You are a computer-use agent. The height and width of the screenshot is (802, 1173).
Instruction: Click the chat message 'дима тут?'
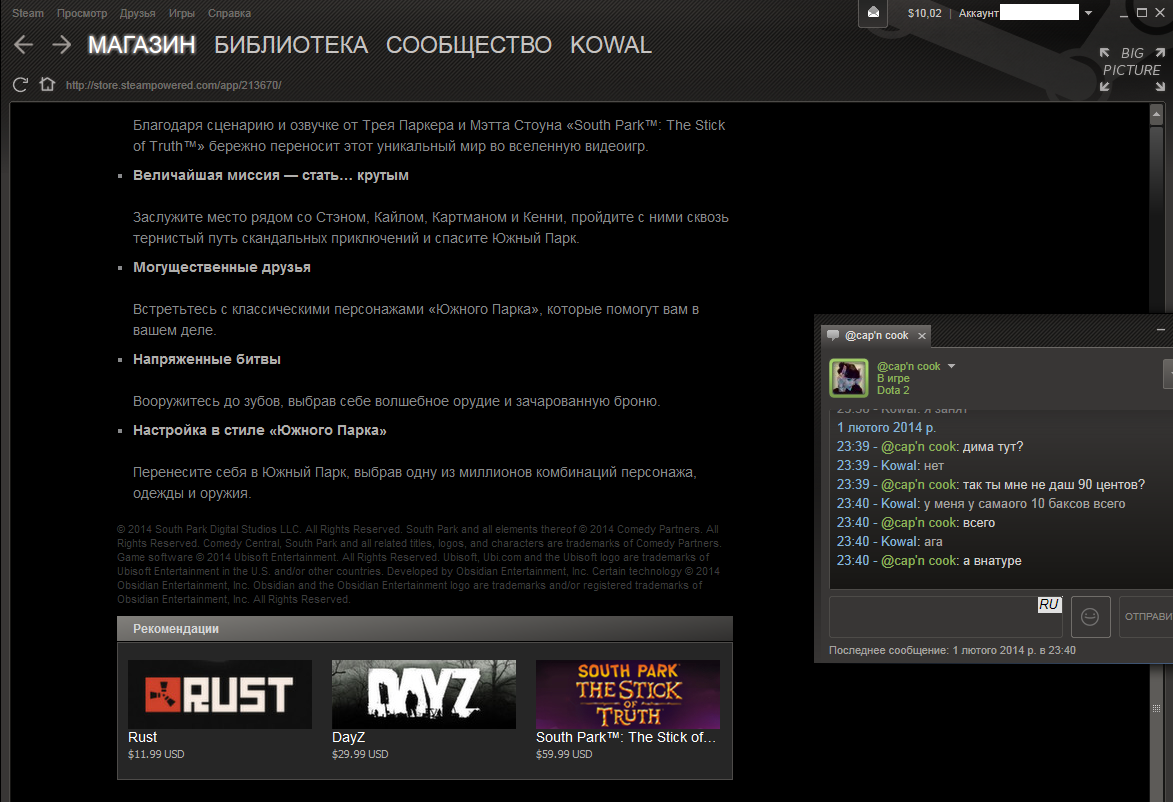(x=993, y=447)
